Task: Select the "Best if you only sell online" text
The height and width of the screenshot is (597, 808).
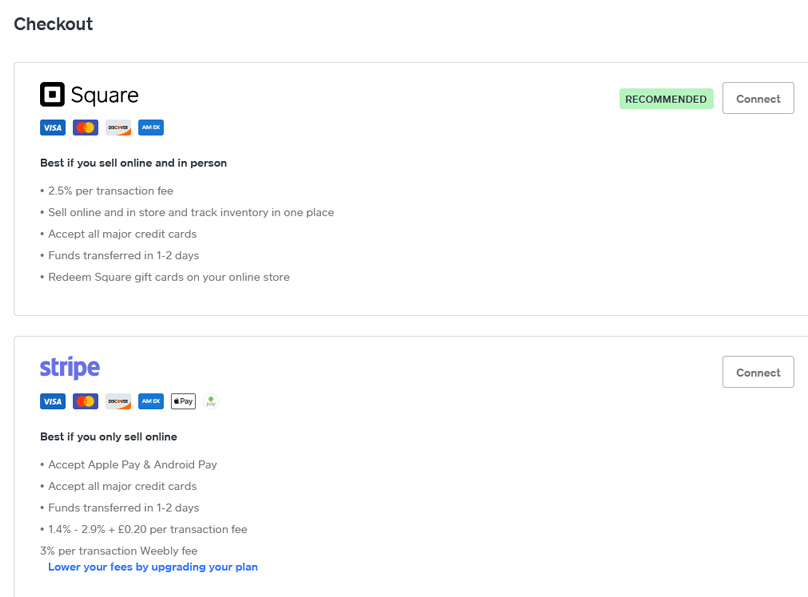Action: [109, 436]
